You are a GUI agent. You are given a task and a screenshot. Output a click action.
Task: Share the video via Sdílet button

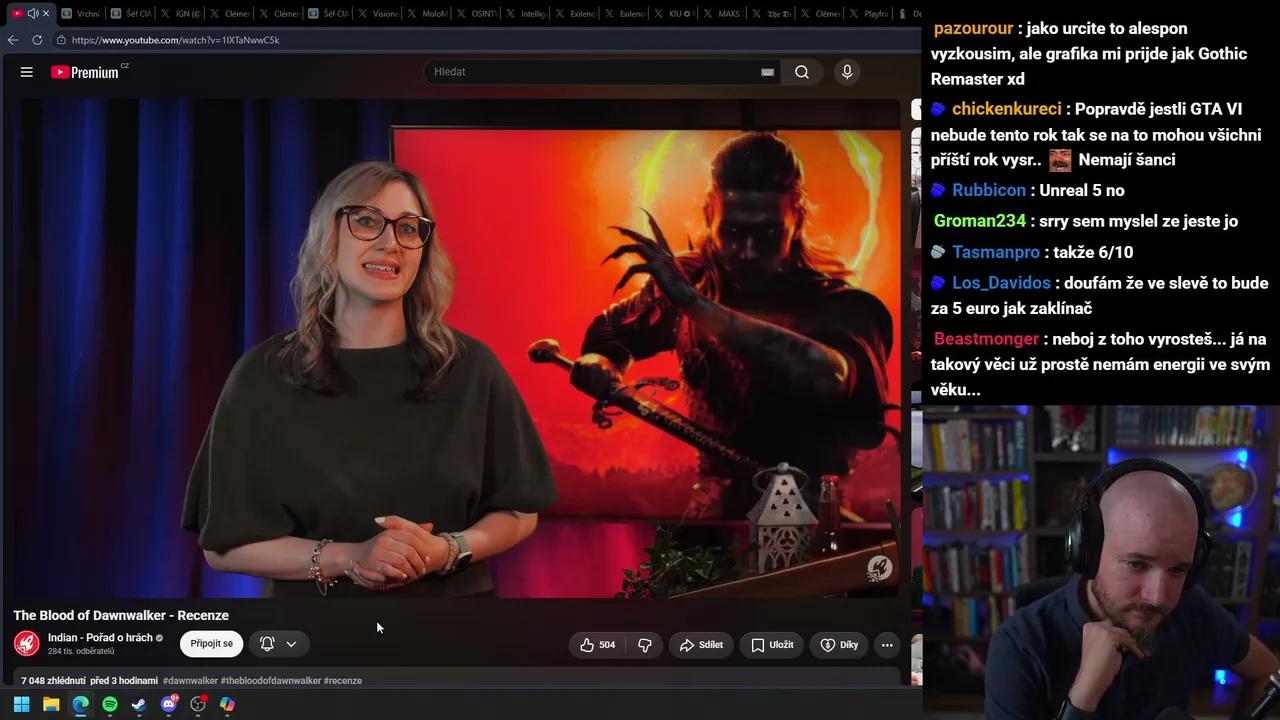pyautogui.click(x=701, y=645)
